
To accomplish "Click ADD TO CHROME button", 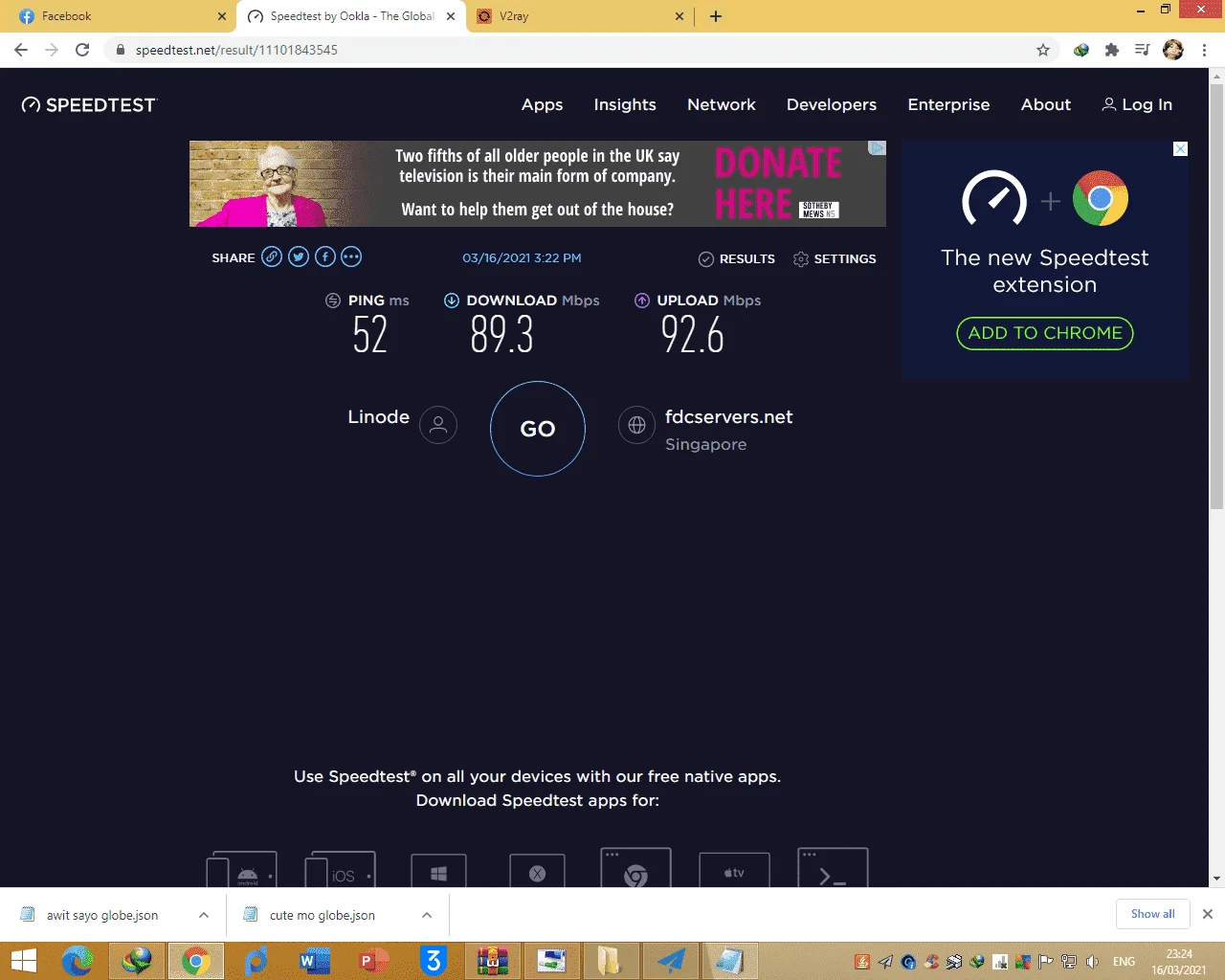I will 1045,333.
